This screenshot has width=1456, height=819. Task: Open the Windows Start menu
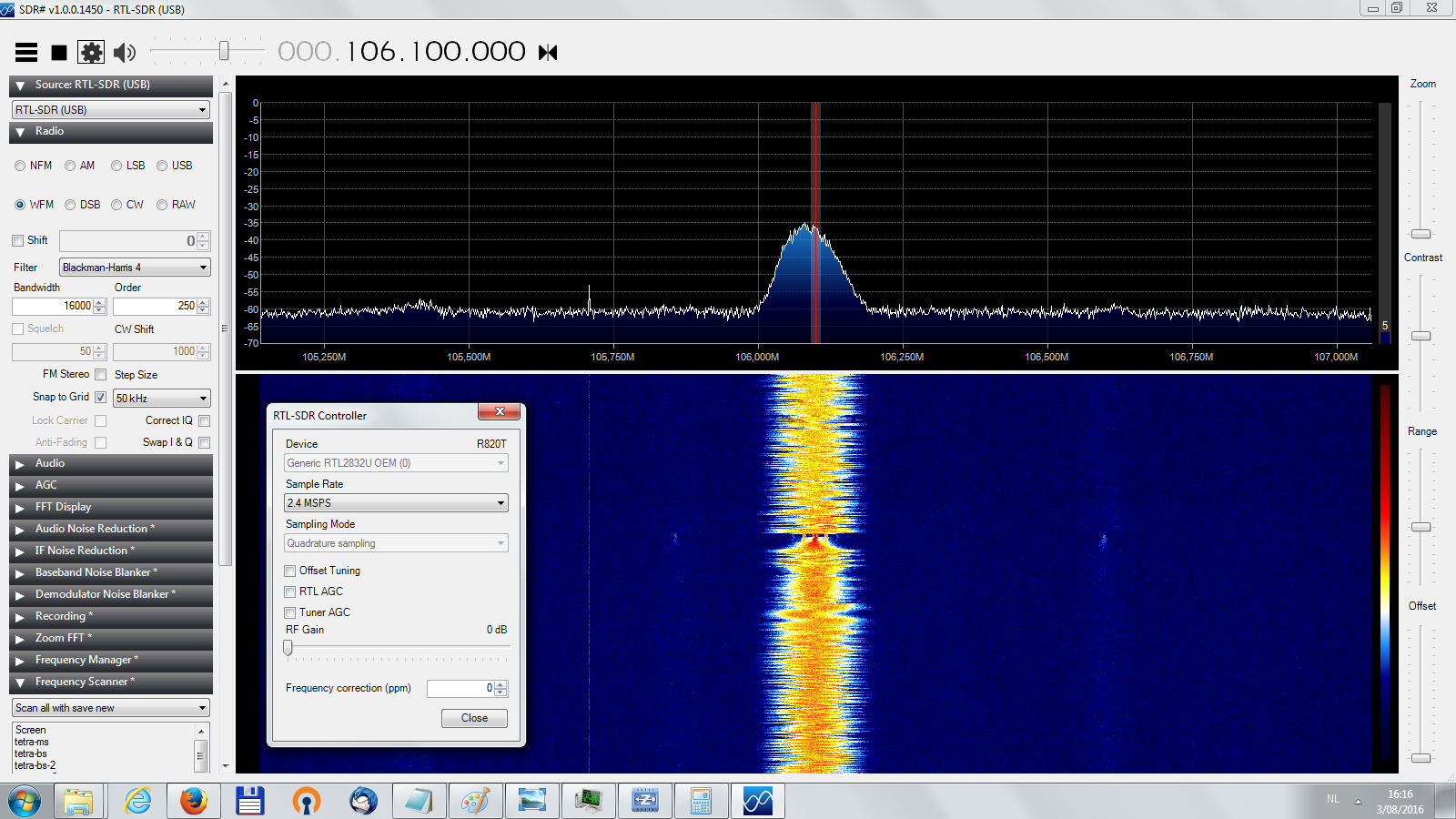25,802
